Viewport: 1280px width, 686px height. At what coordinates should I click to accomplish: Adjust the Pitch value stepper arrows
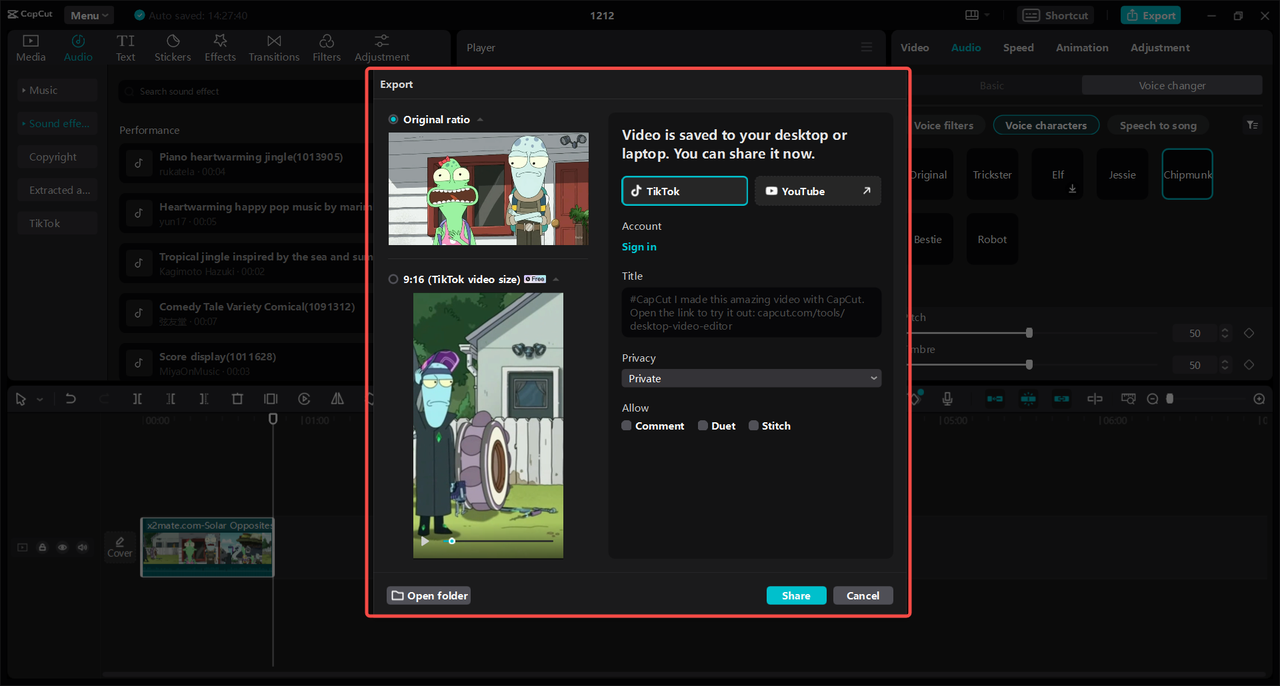coord(1223,333)
